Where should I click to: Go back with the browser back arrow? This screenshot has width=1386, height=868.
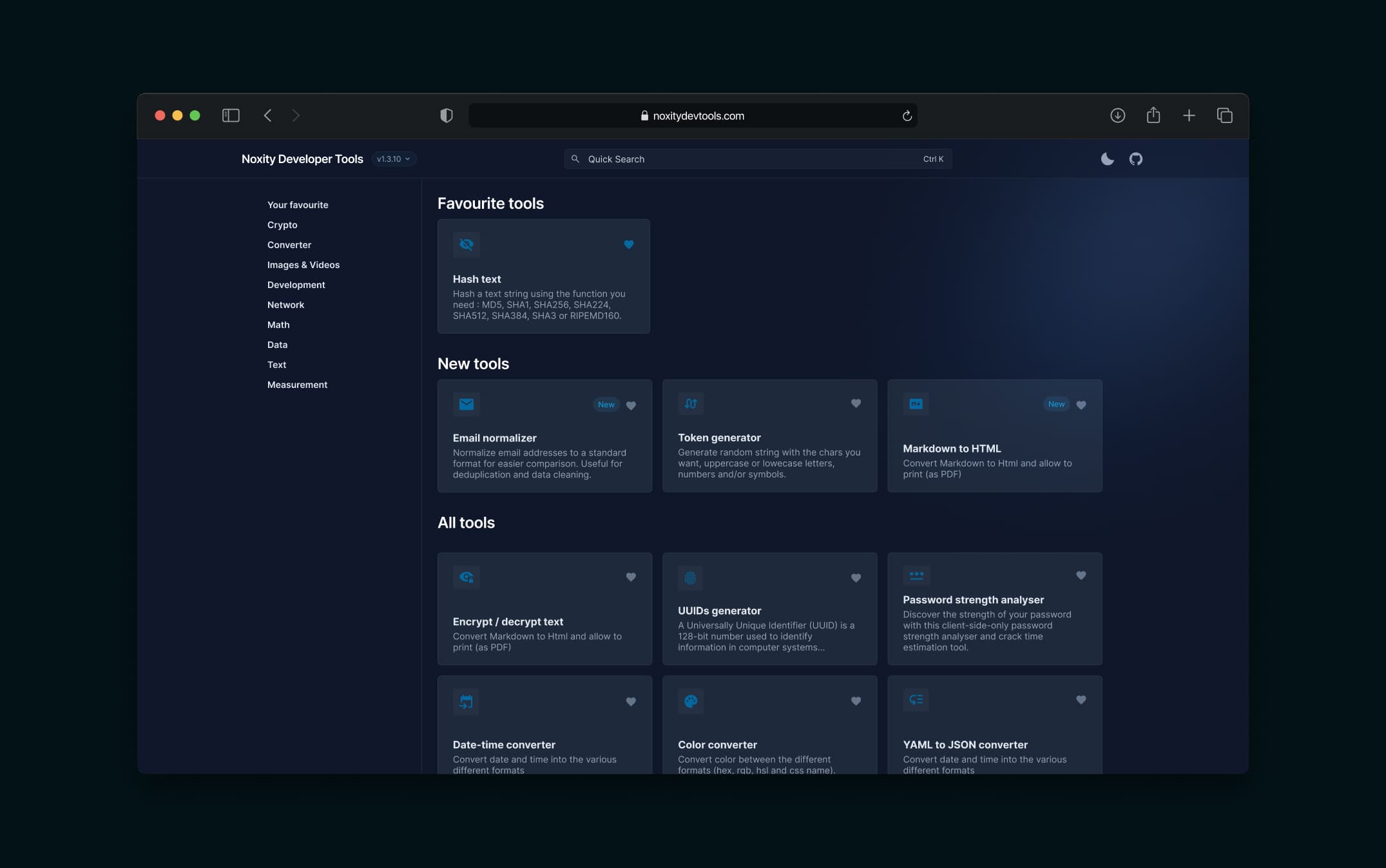(x=267, y=115)
